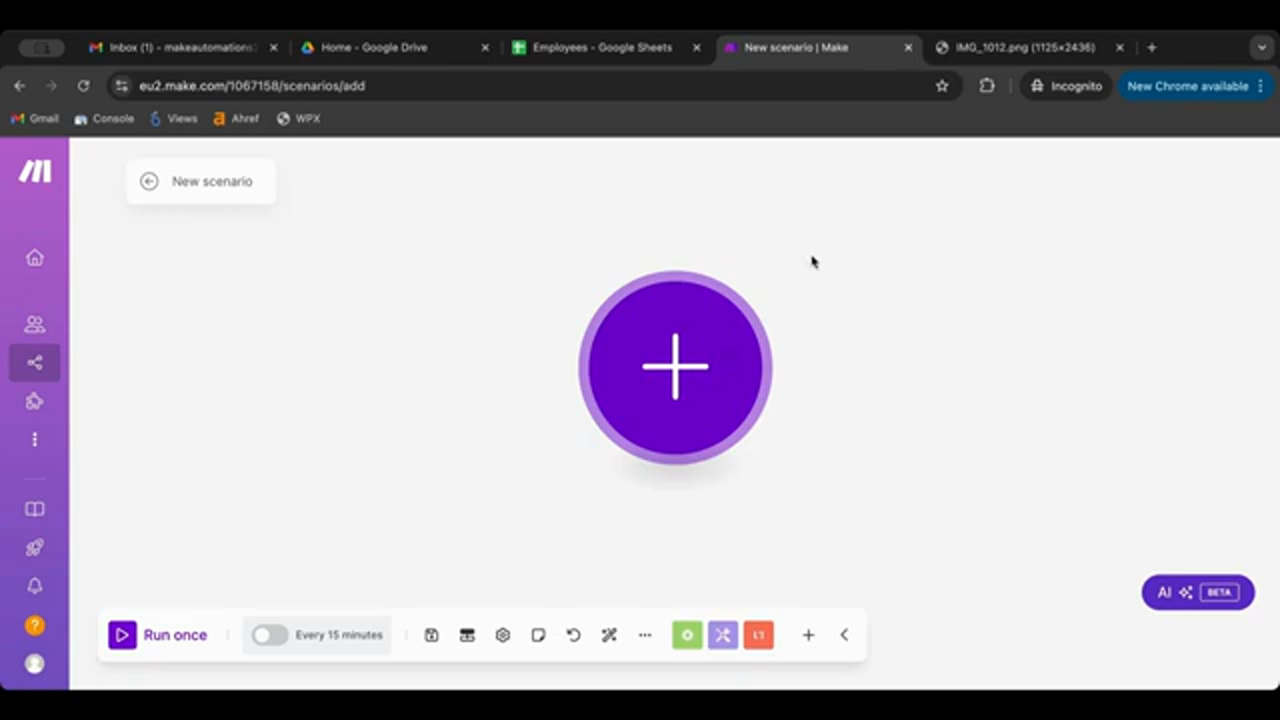Toggle the scenario scheduling switch

269,635
